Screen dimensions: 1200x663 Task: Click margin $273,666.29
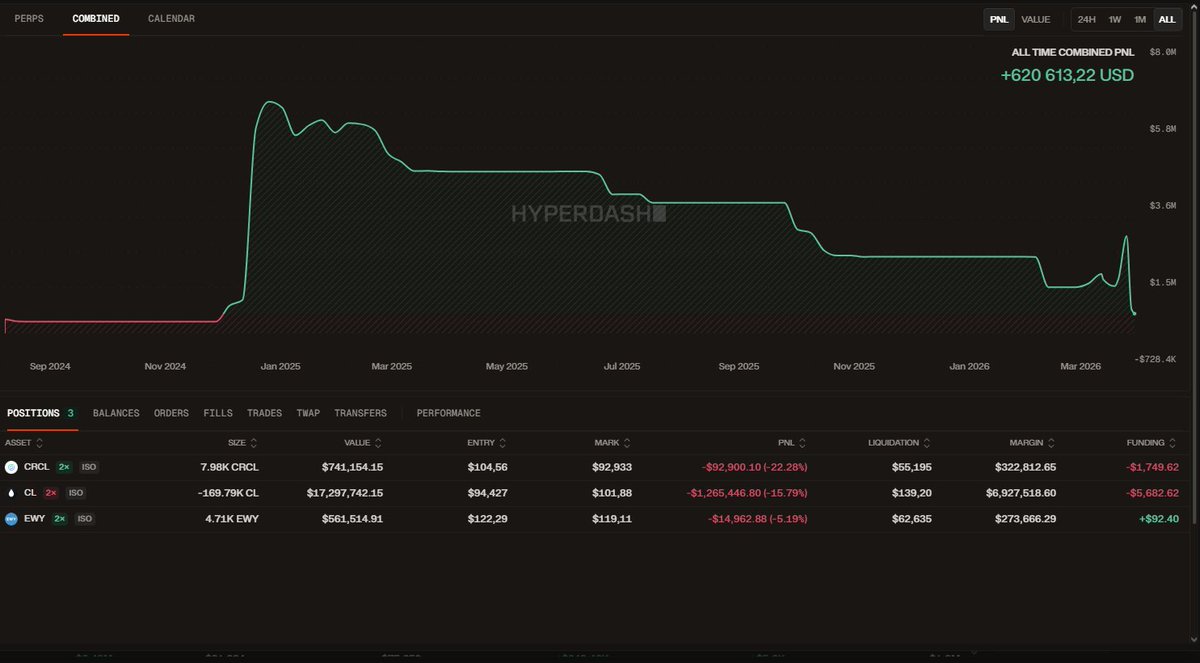(1025, 519)
